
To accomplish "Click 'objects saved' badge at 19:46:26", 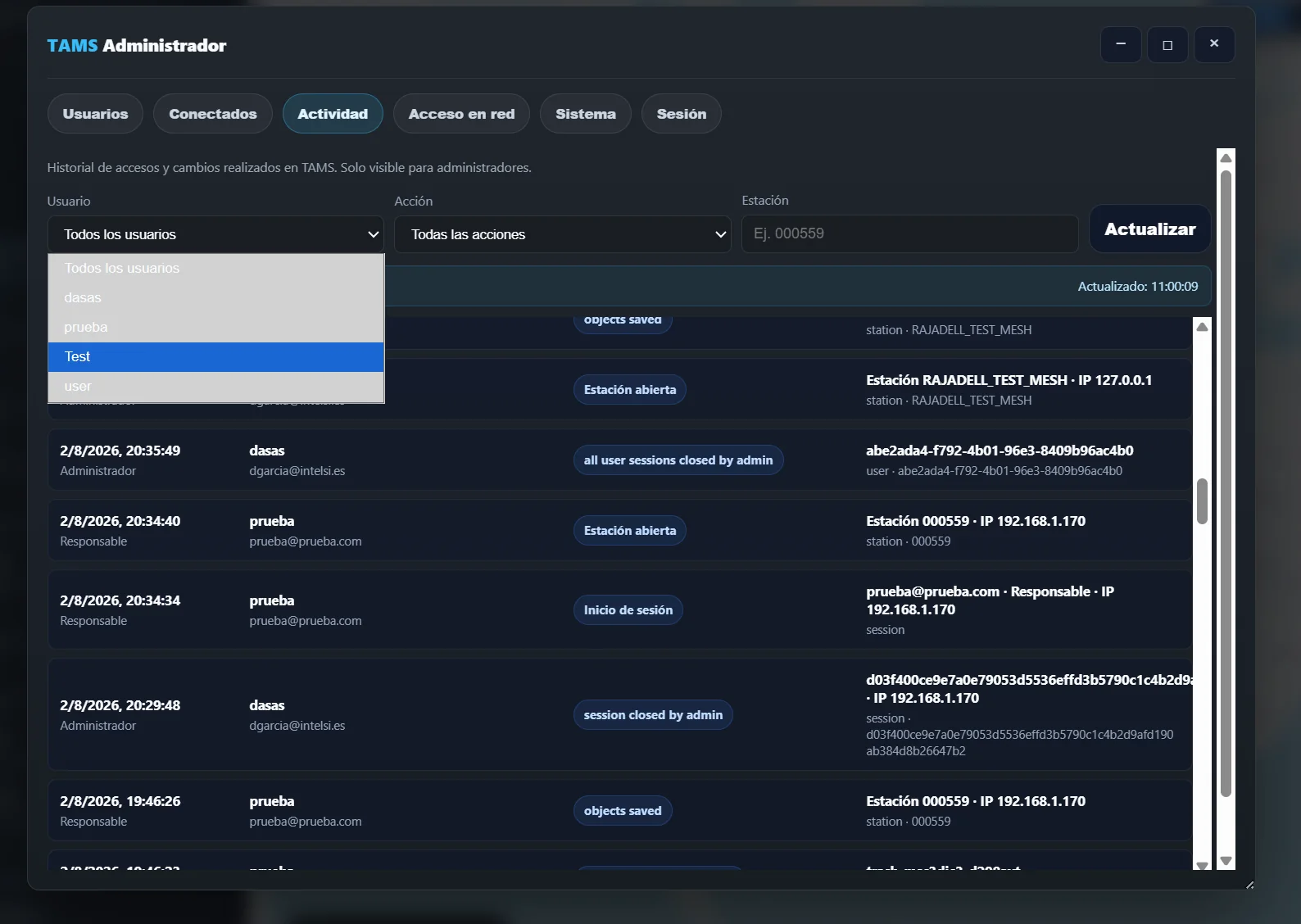I will coord(623,811).
